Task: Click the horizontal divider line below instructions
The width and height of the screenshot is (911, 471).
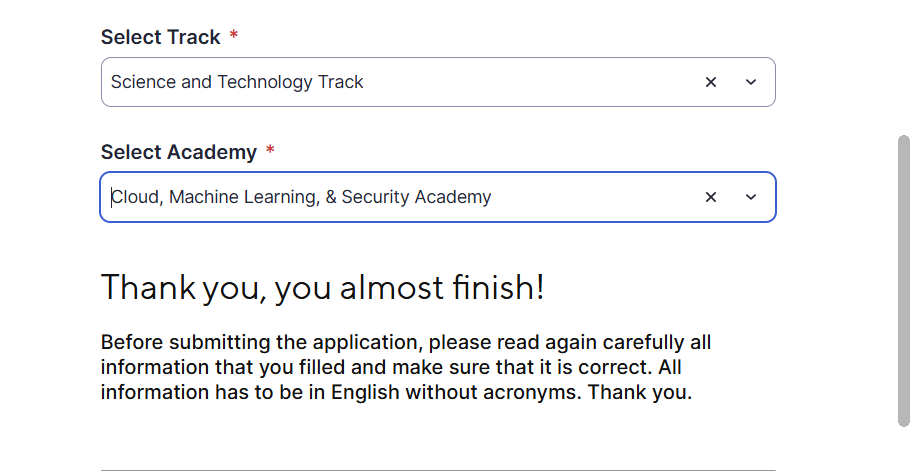Action: coord(438,469)
